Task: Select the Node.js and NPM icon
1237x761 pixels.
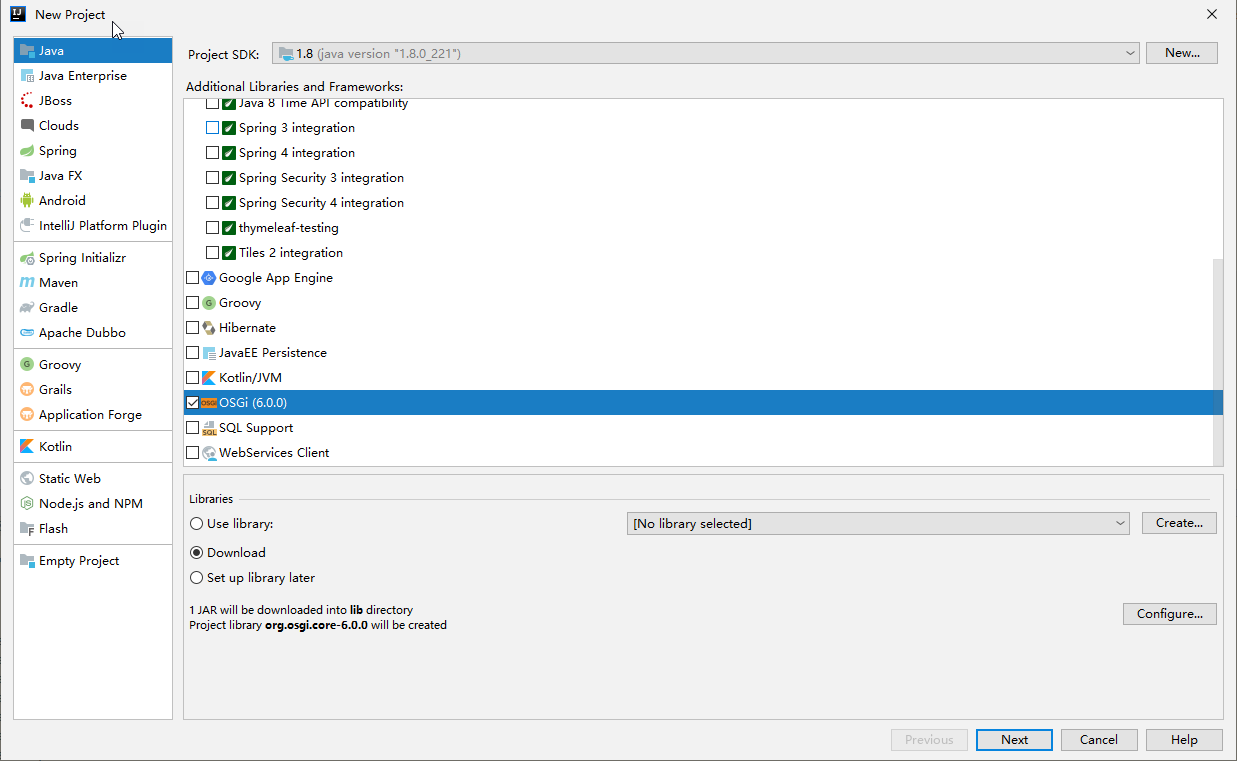Action: (27, 504)
